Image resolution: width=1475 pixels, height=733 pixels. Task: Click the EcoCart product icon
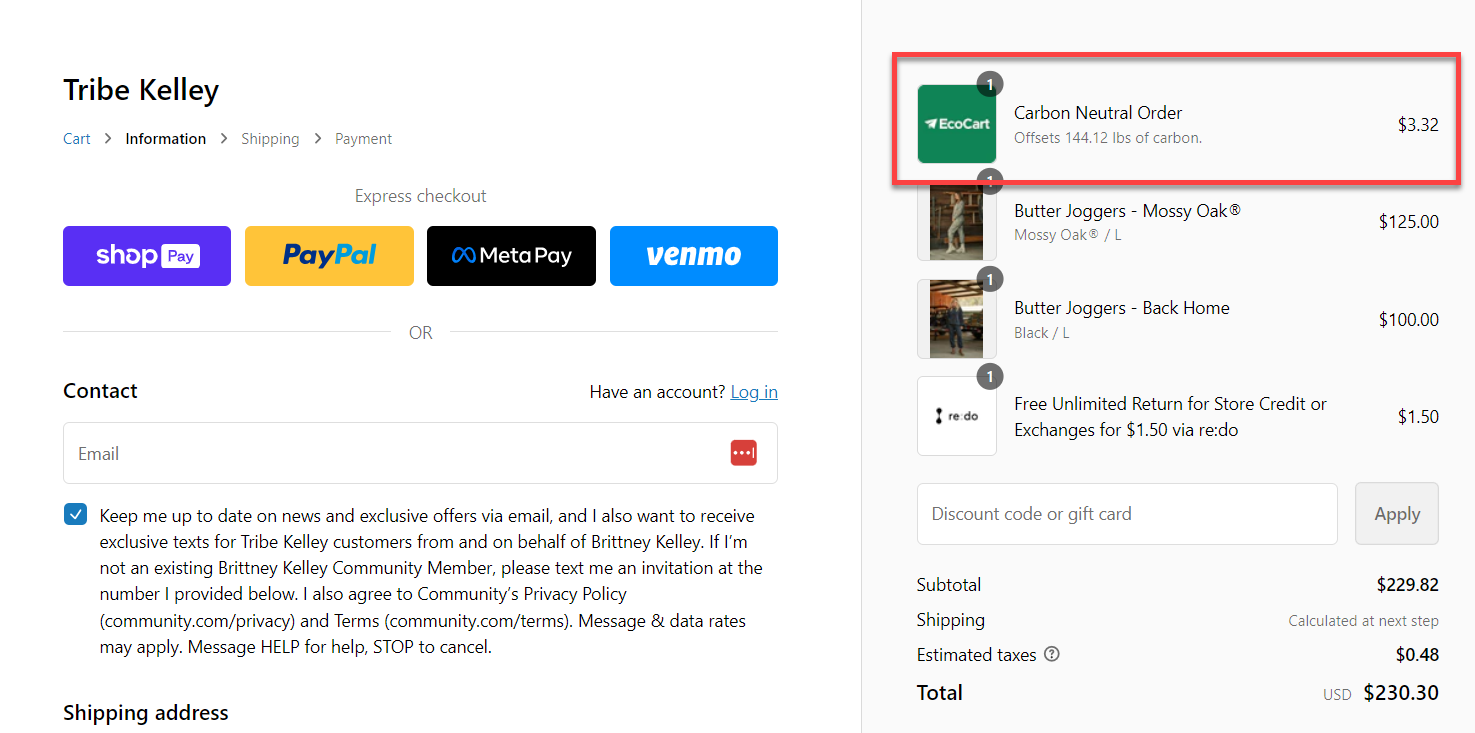(956, 124)
